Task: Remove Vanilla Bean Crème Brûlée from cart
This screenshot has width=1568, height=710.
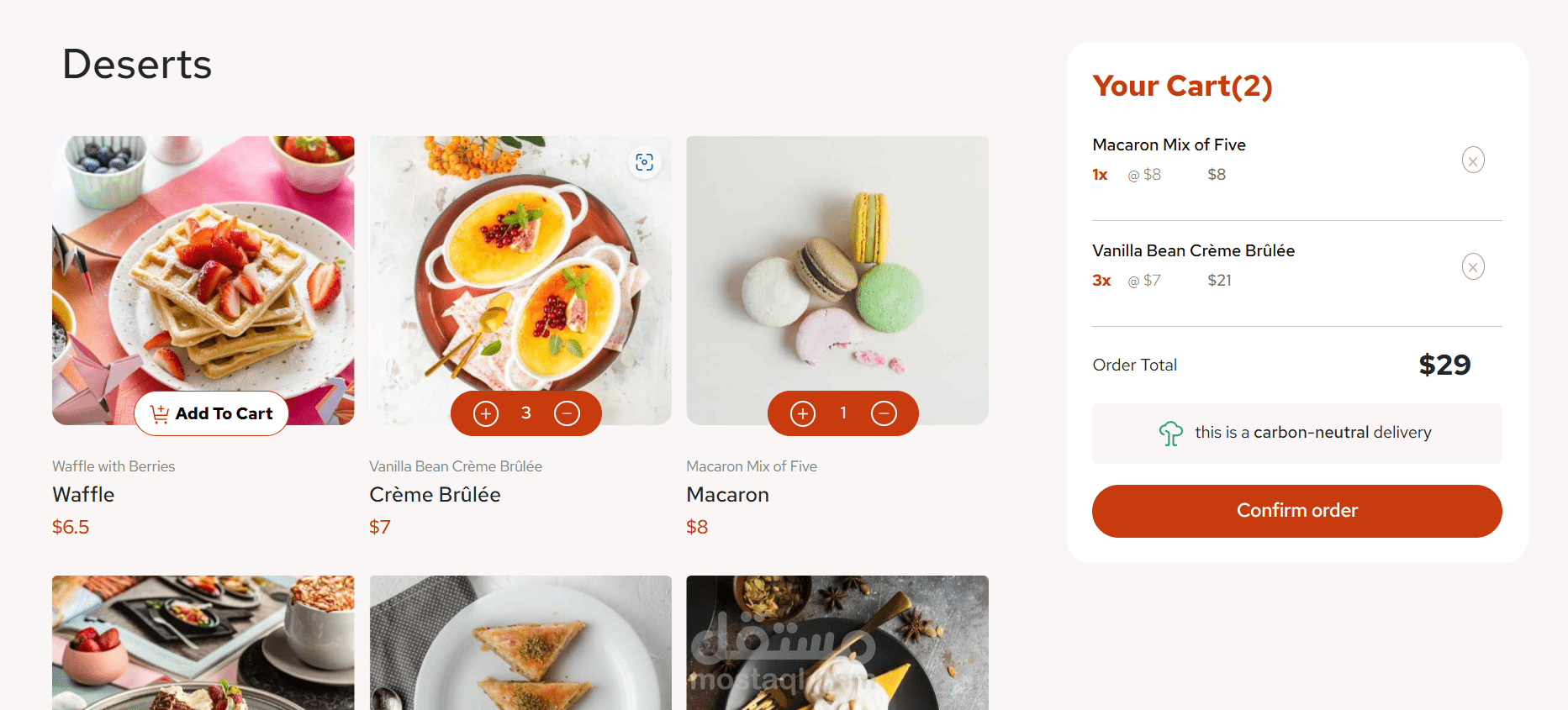Action: 1472,266
